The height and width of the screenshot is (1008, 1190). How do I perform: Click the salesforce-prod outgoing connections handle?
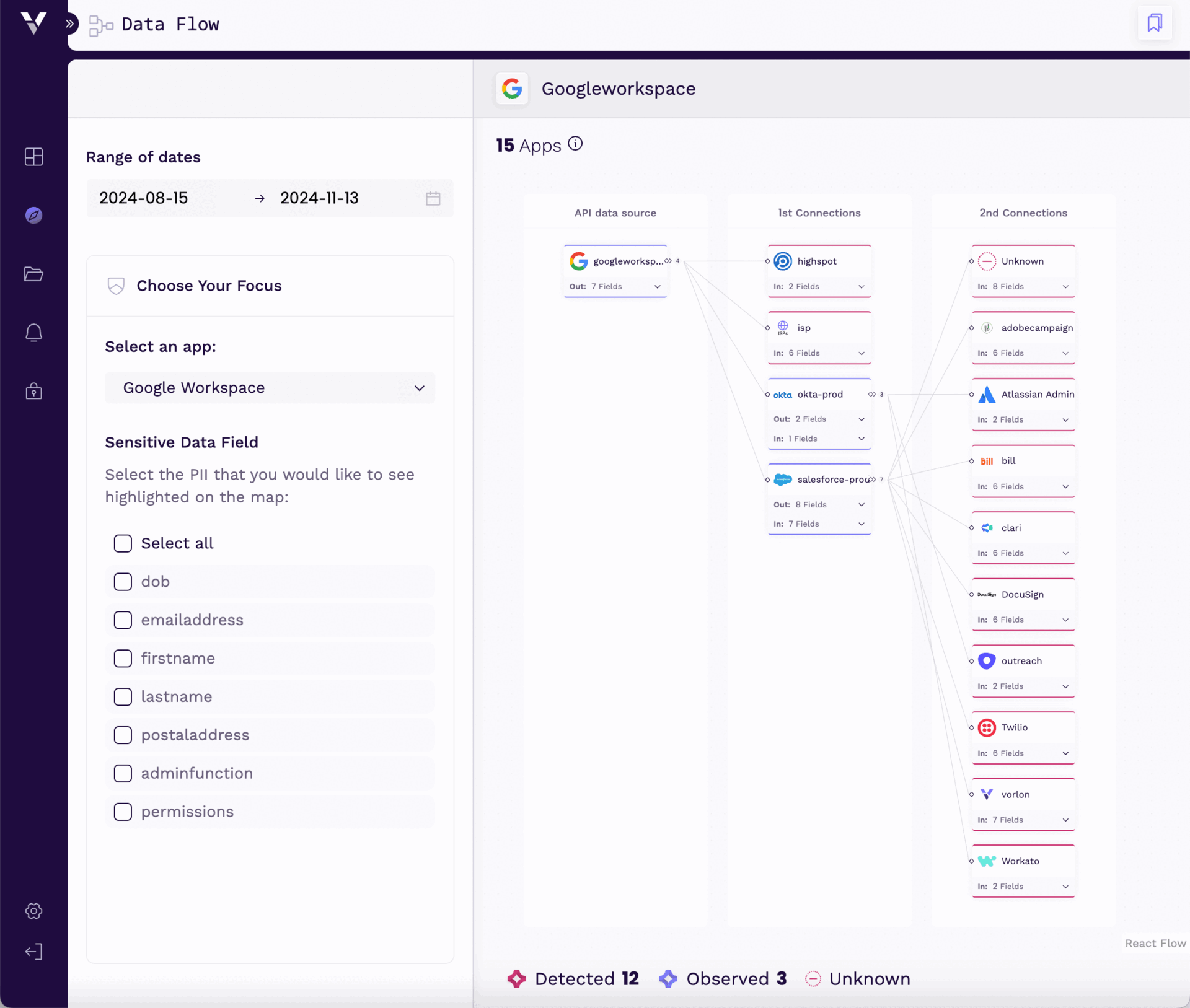click(875, 480)
